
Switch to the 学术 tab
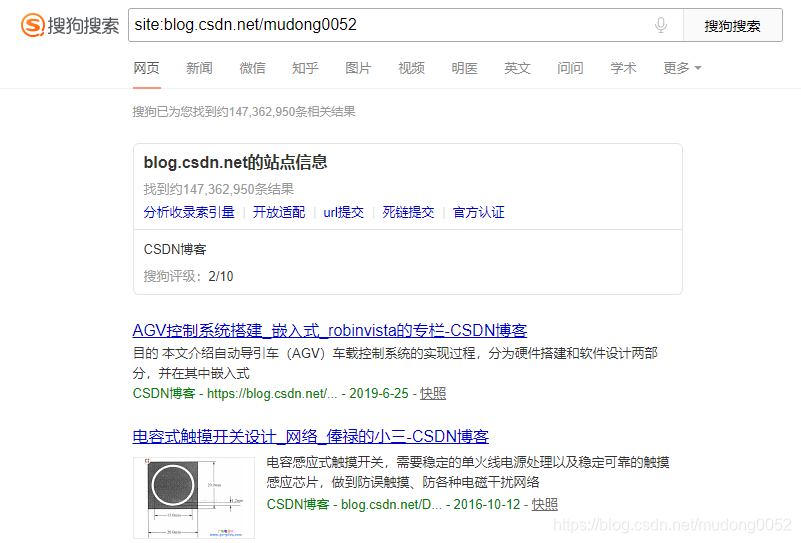click(623, 68)
